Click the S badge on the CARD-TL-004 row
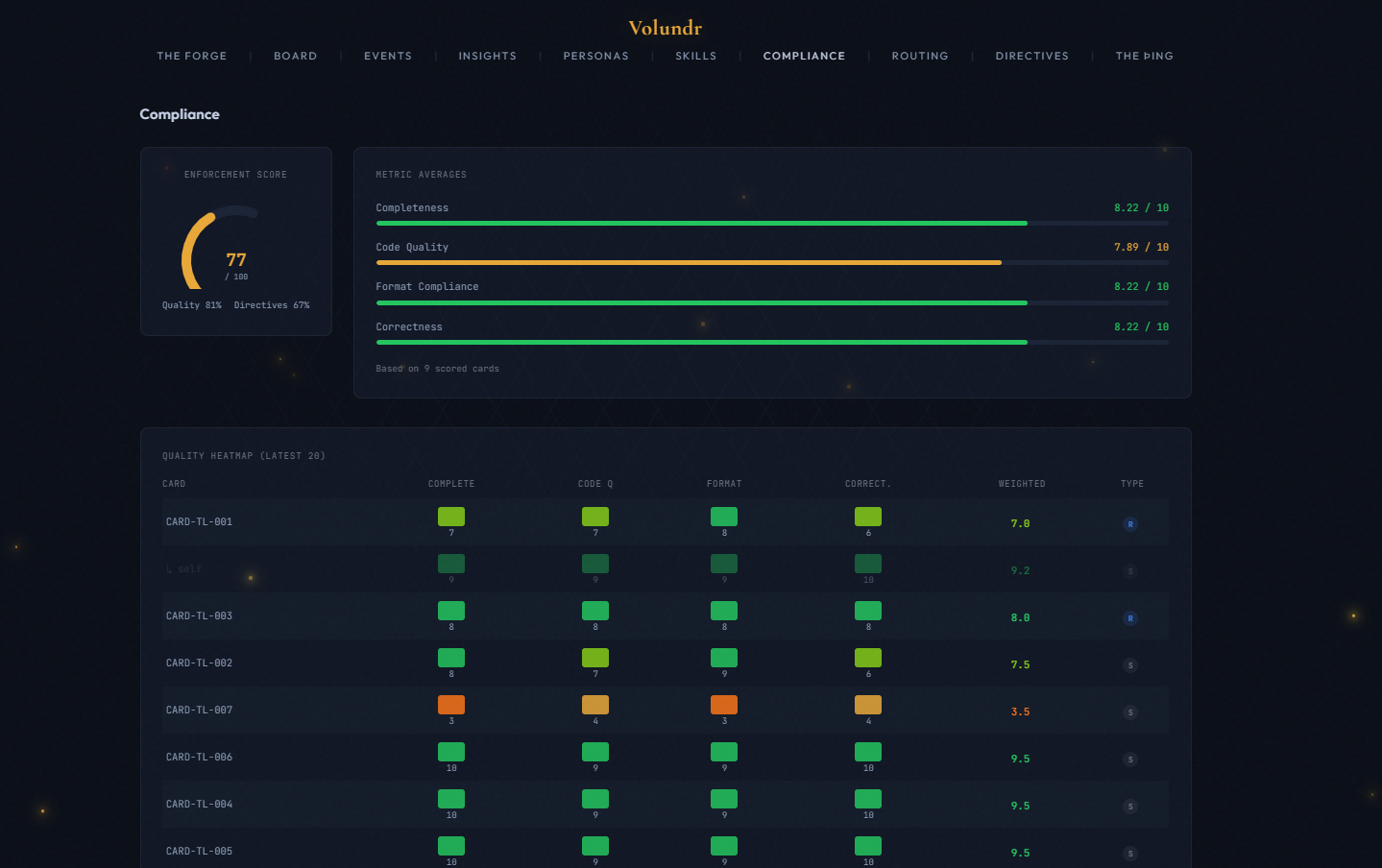1382x868 pixels. (1131, 806)
